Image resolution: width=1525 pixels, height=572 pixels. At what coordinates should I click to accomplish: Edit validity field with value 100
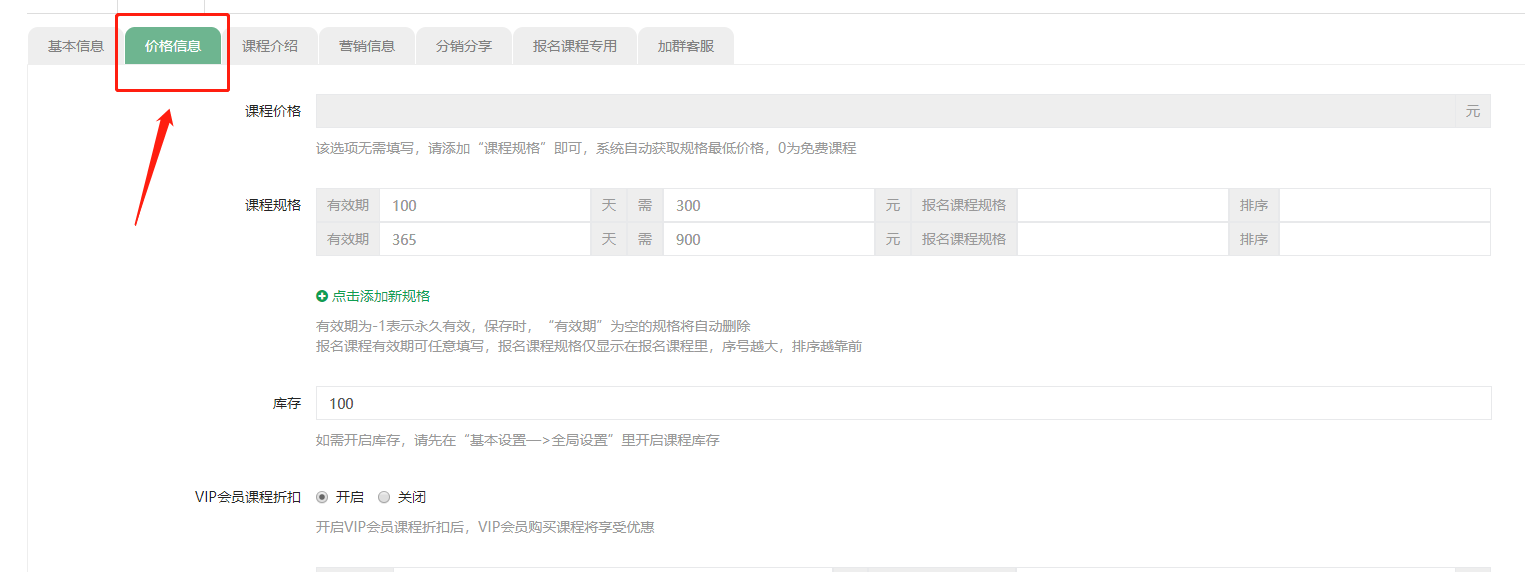point(485,205)
